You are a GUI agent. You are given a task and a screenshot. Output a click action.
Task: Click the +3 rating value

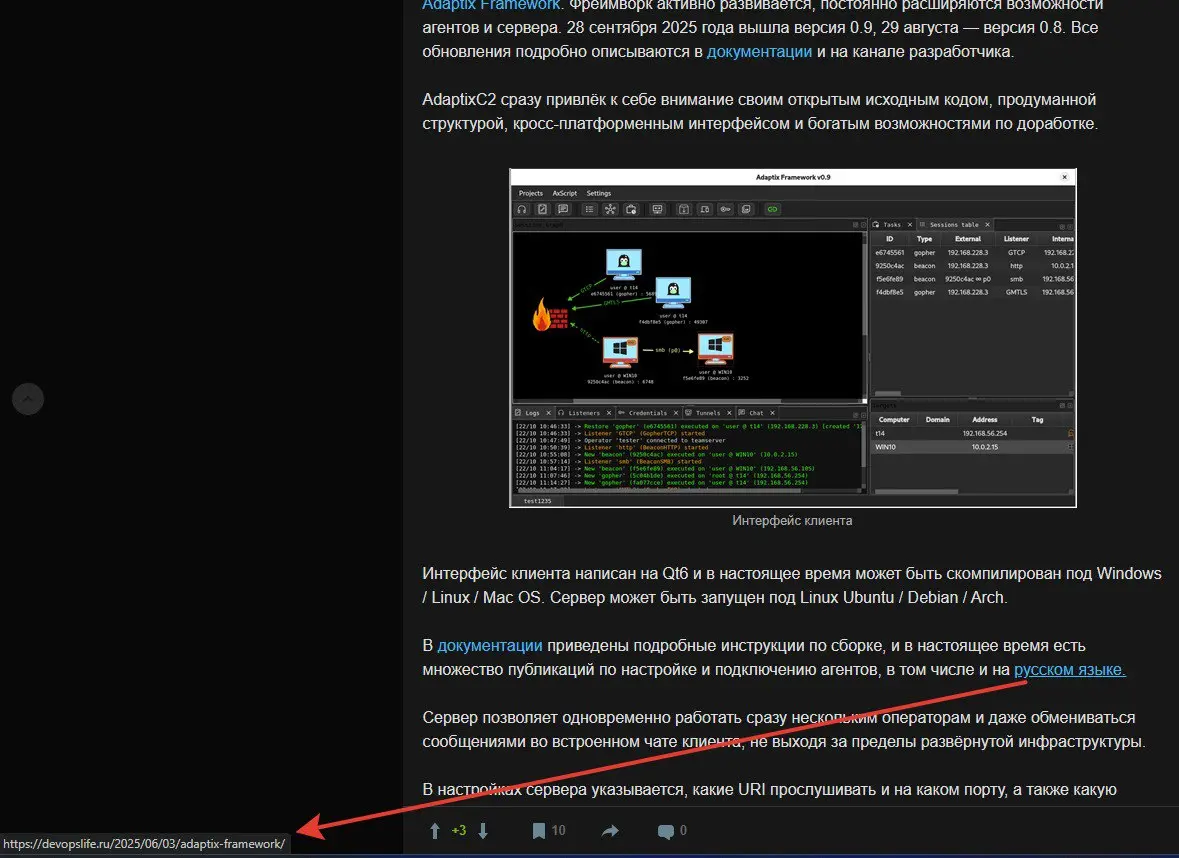coord(459,830)
